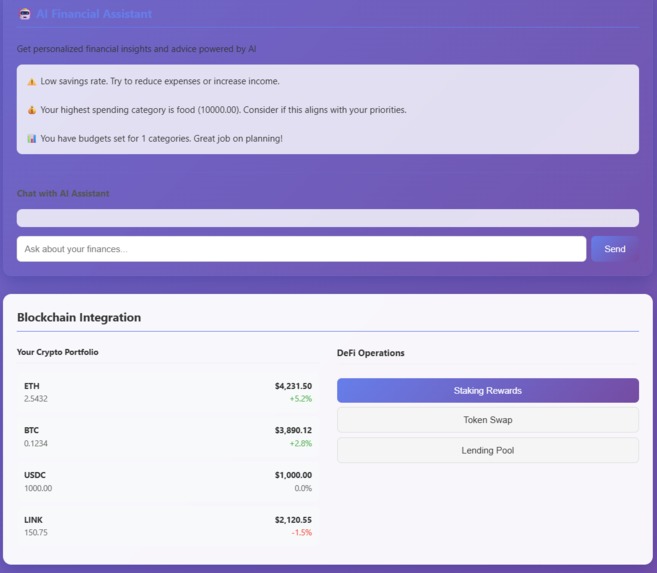Select the BTC token name
657x573 pixels.
[x=31, y=431]
